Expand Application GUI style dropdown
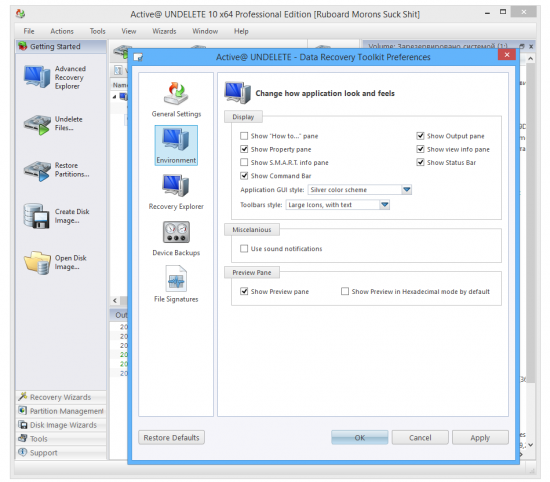This screenshot has width=550, height=482. pyautogui.click(x=407, y=190)
